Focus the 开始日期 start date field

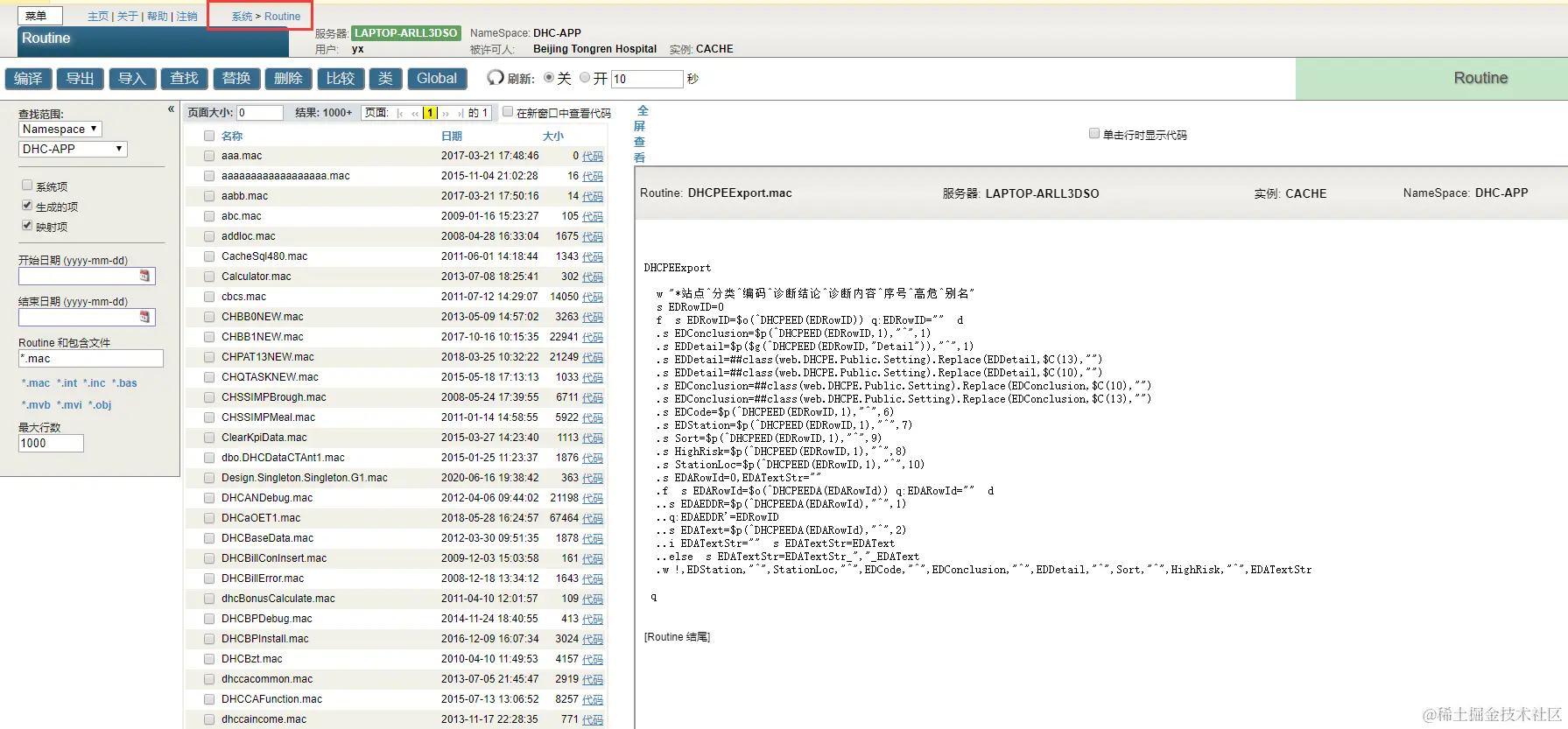click(87, 276)
